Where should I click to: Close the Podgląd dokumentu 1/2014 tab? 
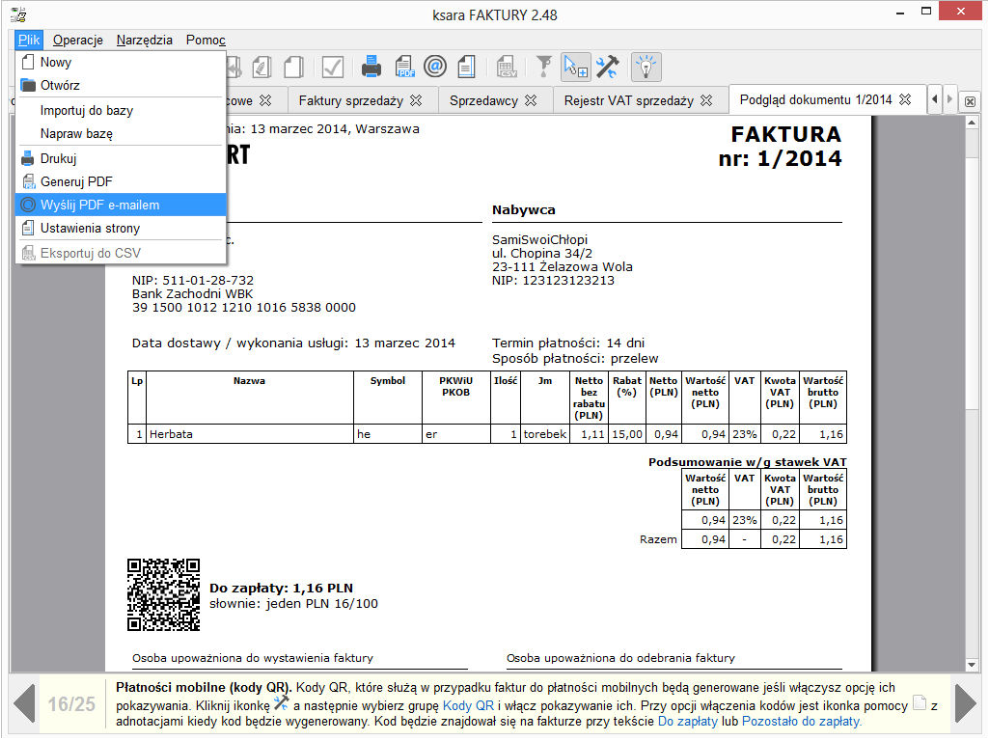(x=905, y=100)
